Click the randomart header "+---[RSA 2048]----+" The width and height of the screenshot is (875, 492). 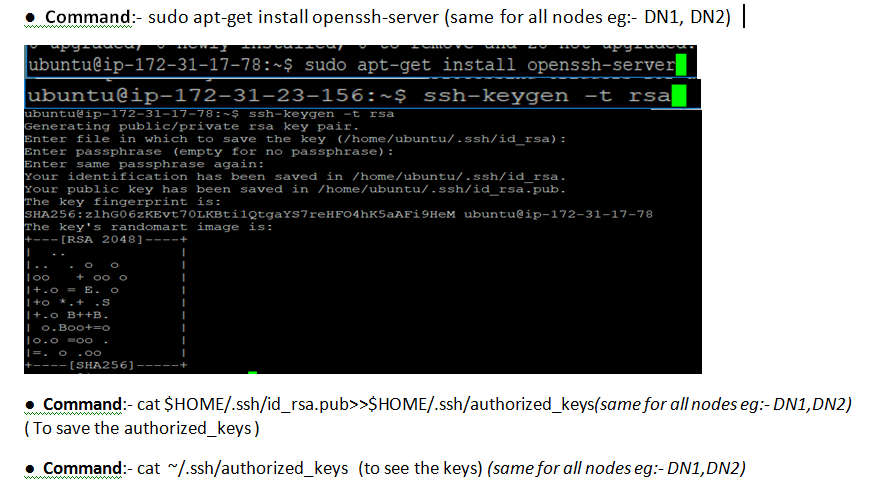[105, 239]
